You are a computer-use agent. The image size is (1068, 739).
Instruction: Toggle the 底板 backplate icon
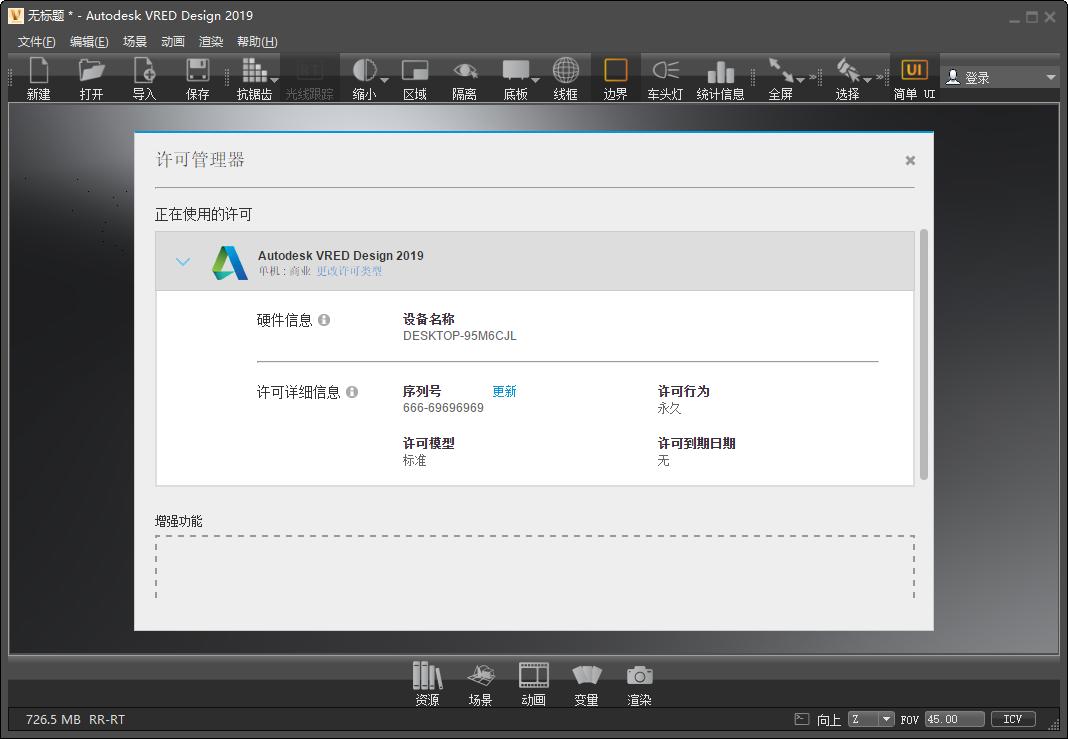516,70
